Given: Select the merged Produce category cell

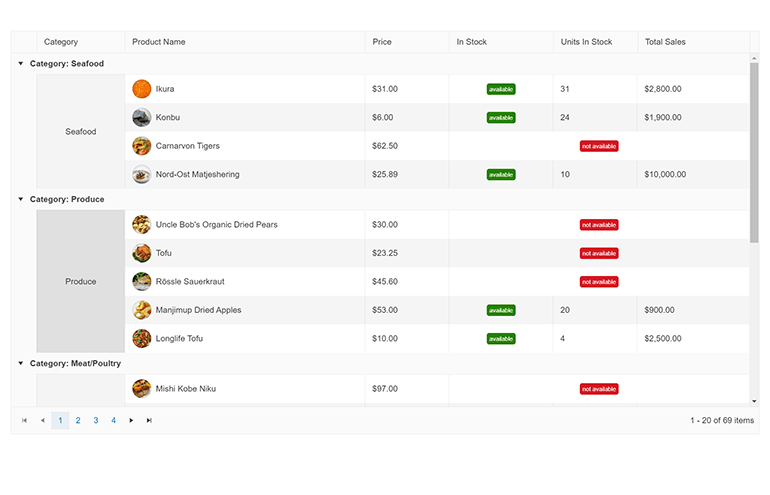Looking at the screenshot, I should tap(81, 282).
